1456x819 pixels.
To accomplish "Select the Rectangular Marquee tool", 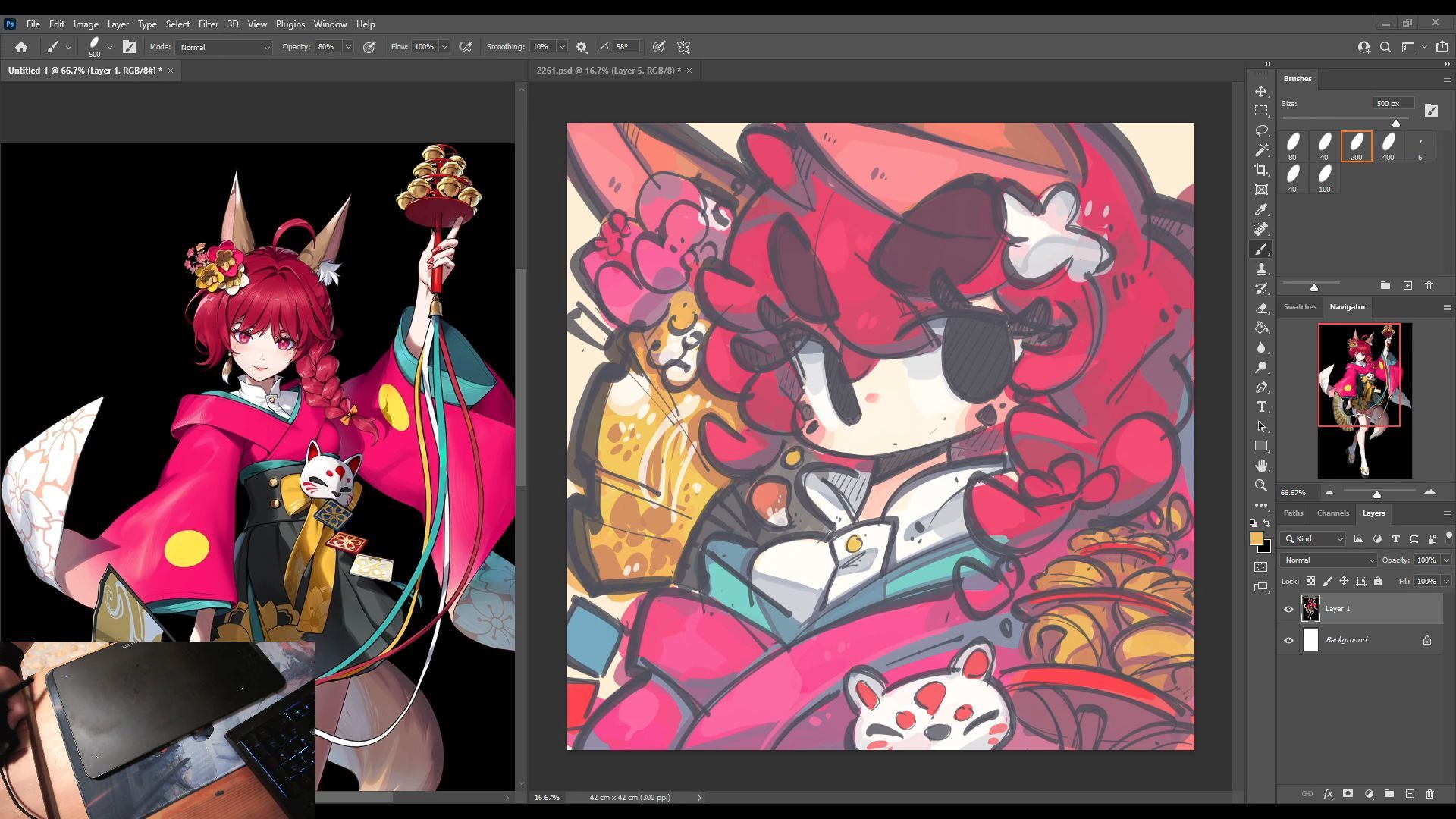I will [1261, 111].
